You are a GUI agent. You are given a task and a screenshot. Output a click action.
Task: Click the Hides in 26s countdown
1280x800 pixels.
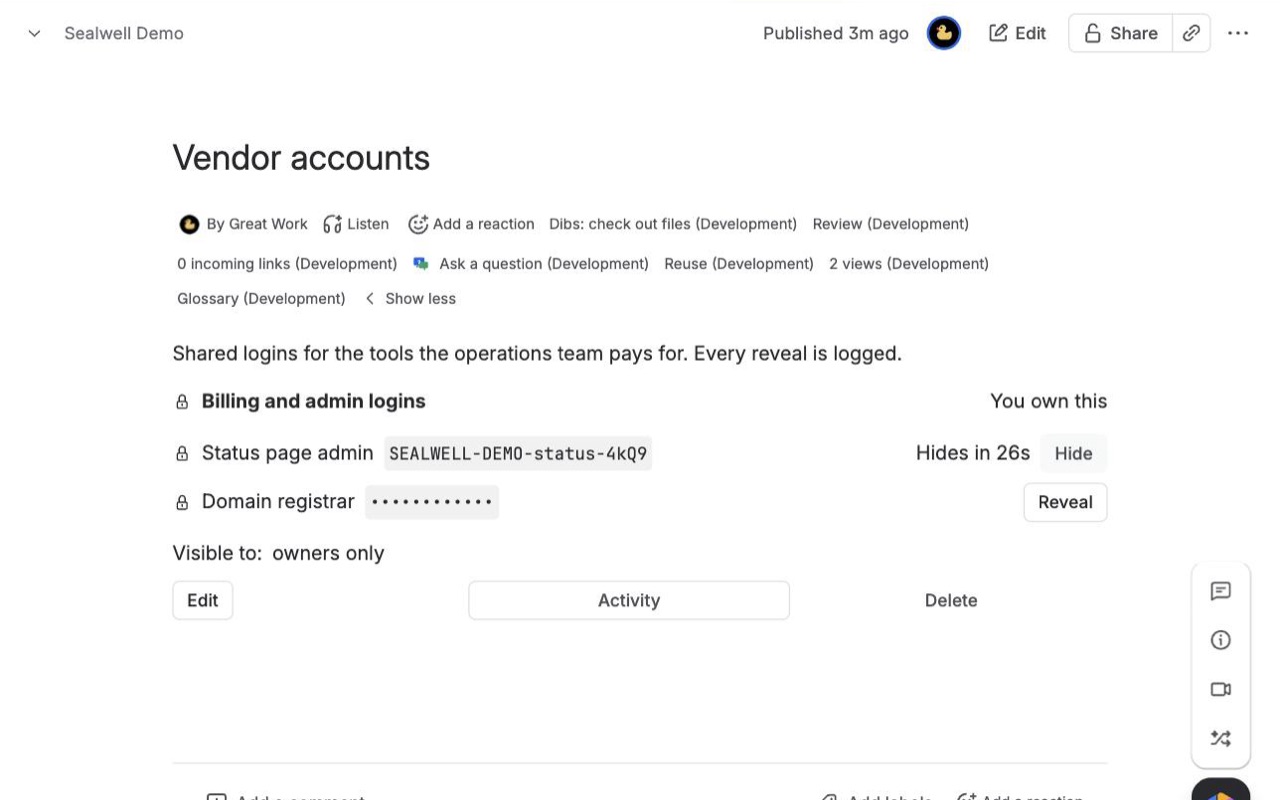pyautogui.click(x=973, y=453)
